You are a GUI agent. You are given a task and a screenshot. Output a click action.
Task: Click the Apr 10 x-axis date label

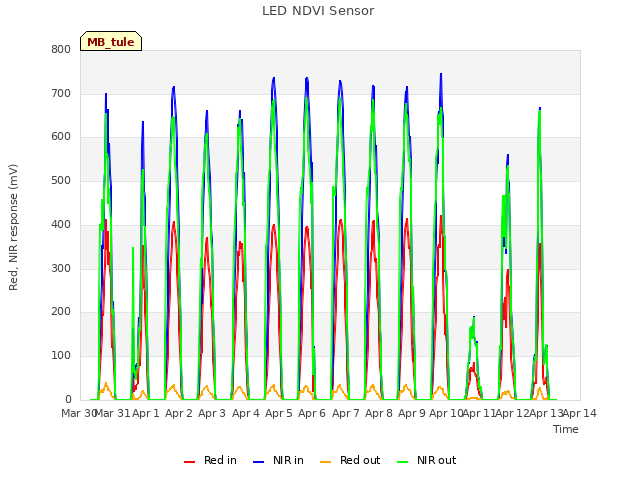pyautogui.click(x=446, y=413)
